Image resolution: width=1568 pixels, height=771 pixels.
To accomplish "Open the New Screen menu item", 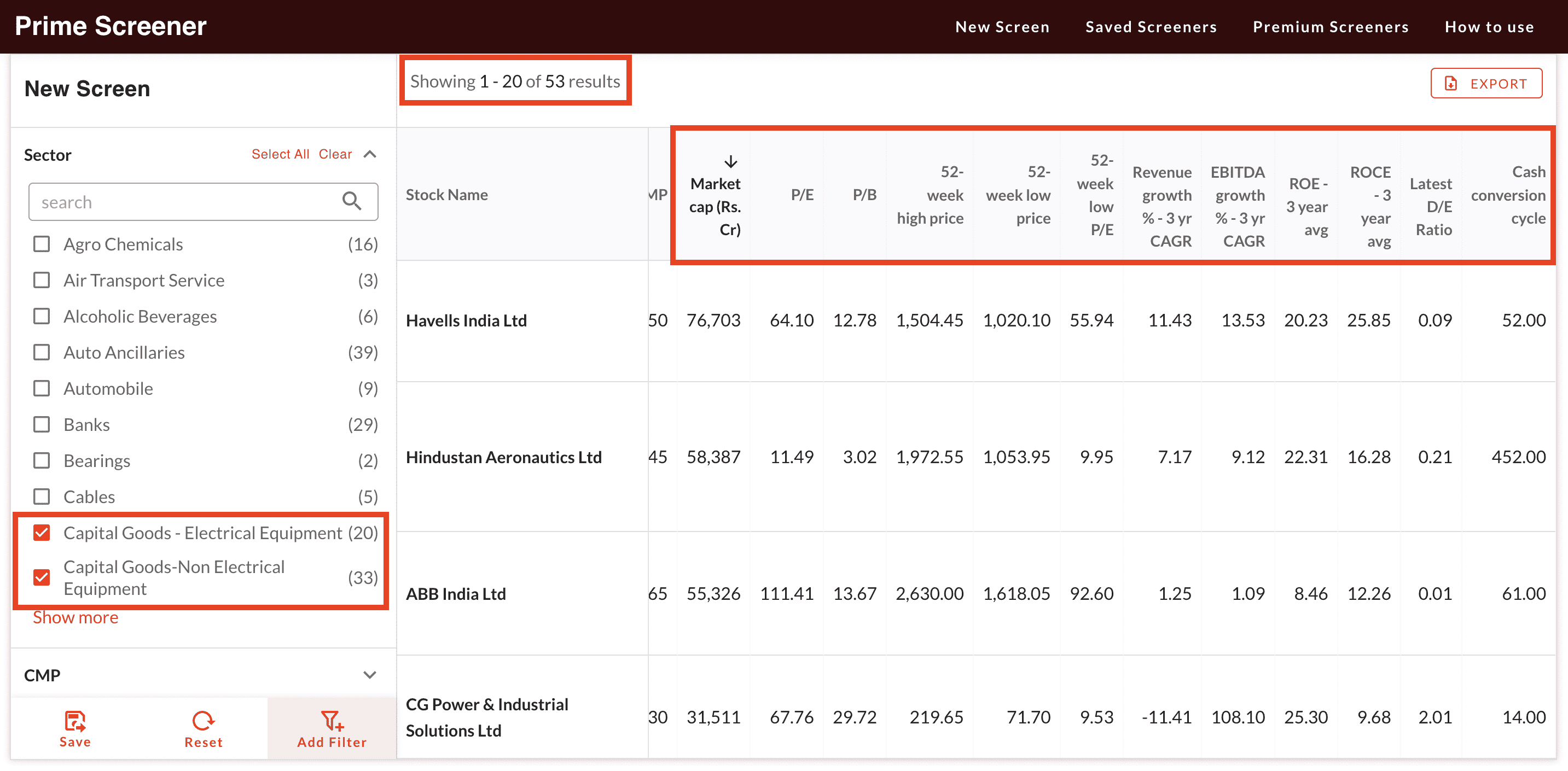I will point(1002,27).
